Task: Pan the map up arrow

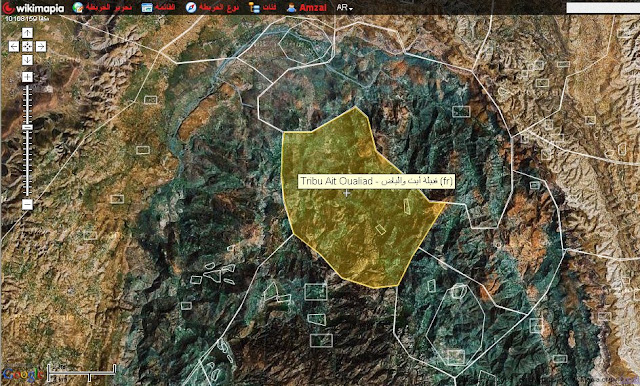Action: pyautogui.click(x=27, y=33)
